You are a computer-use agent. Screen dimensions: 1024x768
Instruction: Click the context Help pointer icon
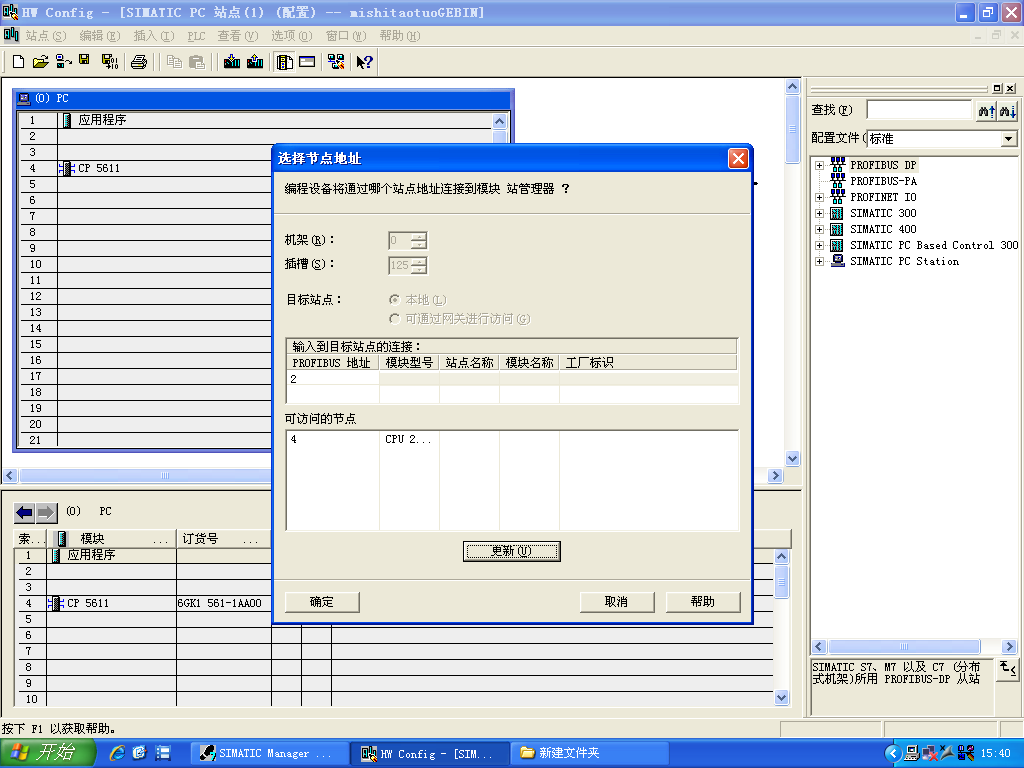coord(364,62)
